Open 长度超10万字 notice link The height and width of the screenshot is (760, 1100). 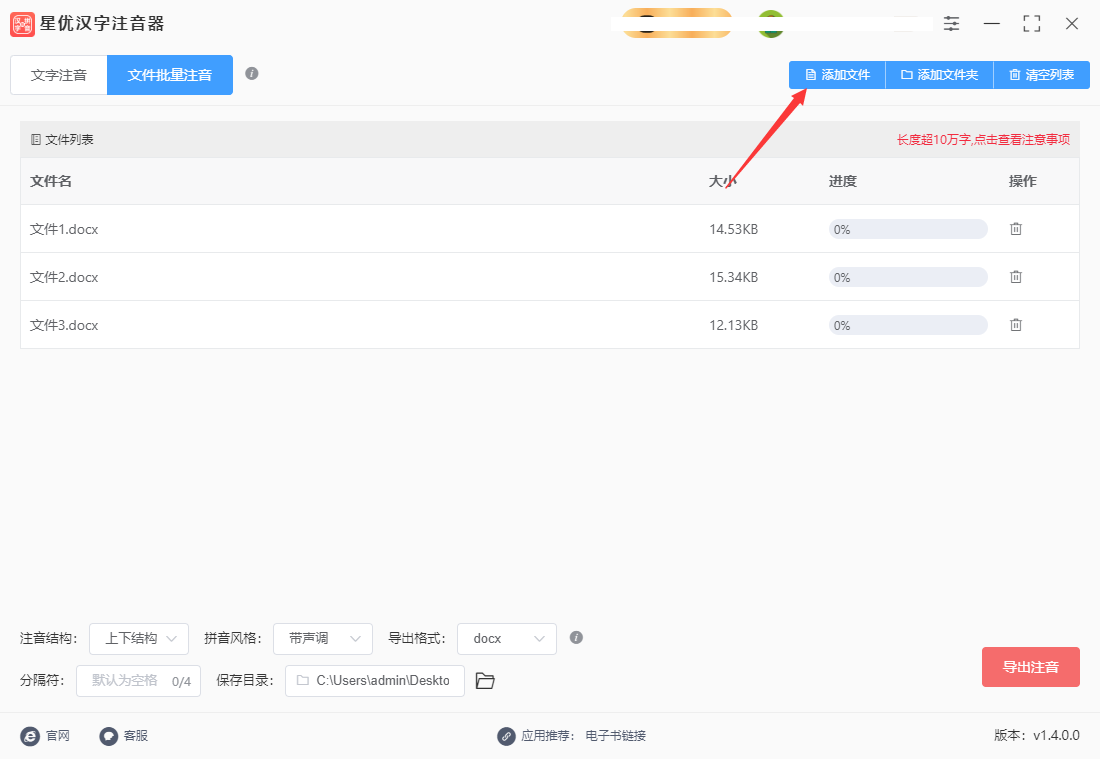(x=984, y=140)
